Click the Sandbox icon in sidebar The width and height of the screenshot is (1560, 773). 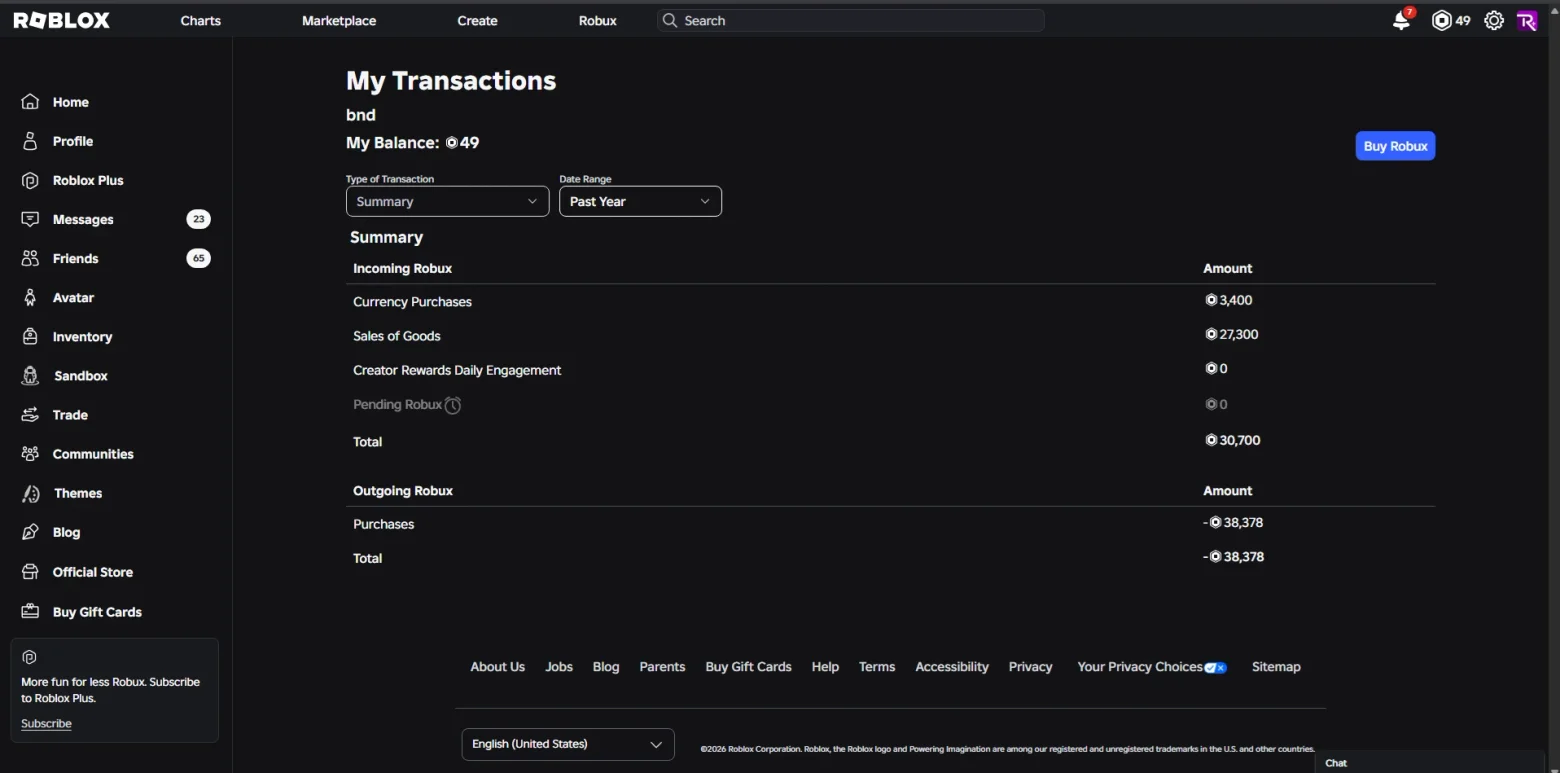31,376
